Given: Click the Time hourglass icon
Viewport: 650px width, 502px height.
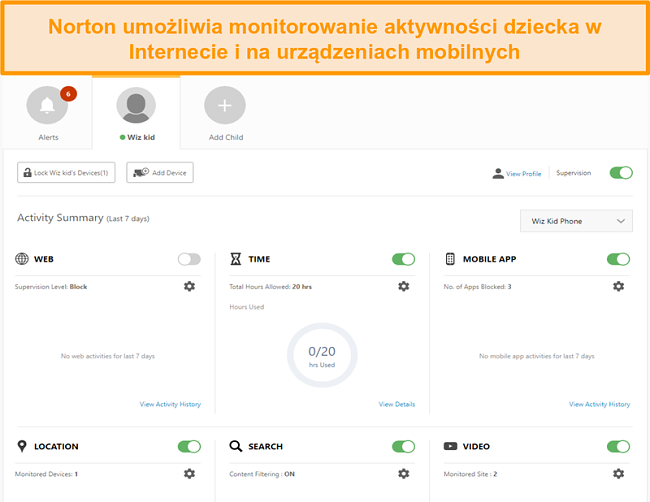Looking at the screenshot, I should (235, 259).
